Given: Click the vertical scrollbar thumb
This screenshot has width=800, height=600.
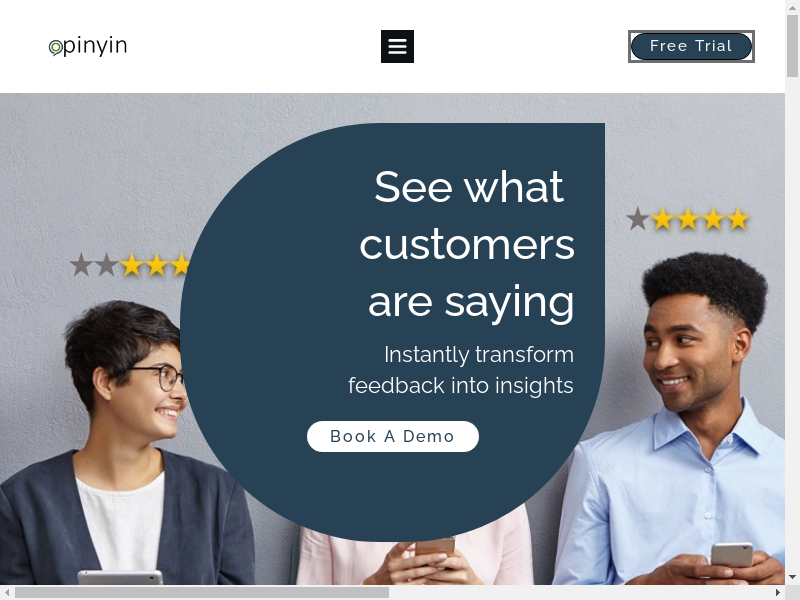Looking at the screenshot, I should click(x=792, y=46).
